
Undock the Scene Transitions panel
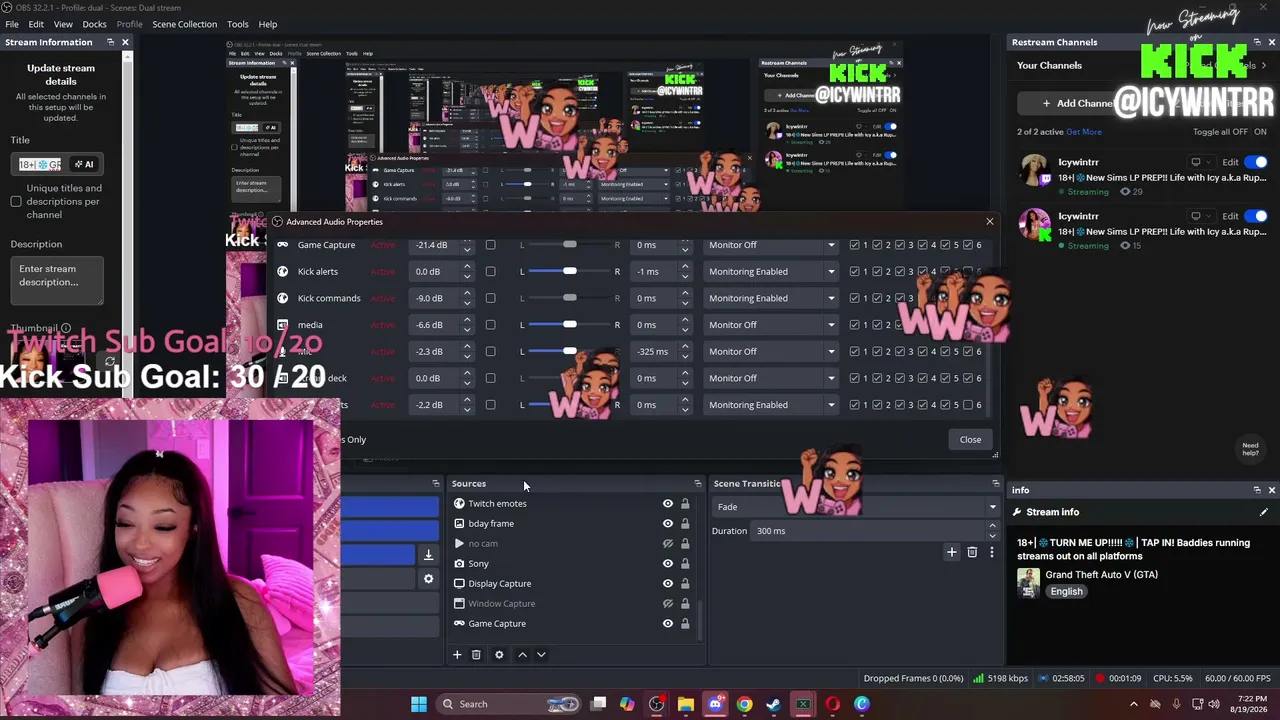point(995,484)
